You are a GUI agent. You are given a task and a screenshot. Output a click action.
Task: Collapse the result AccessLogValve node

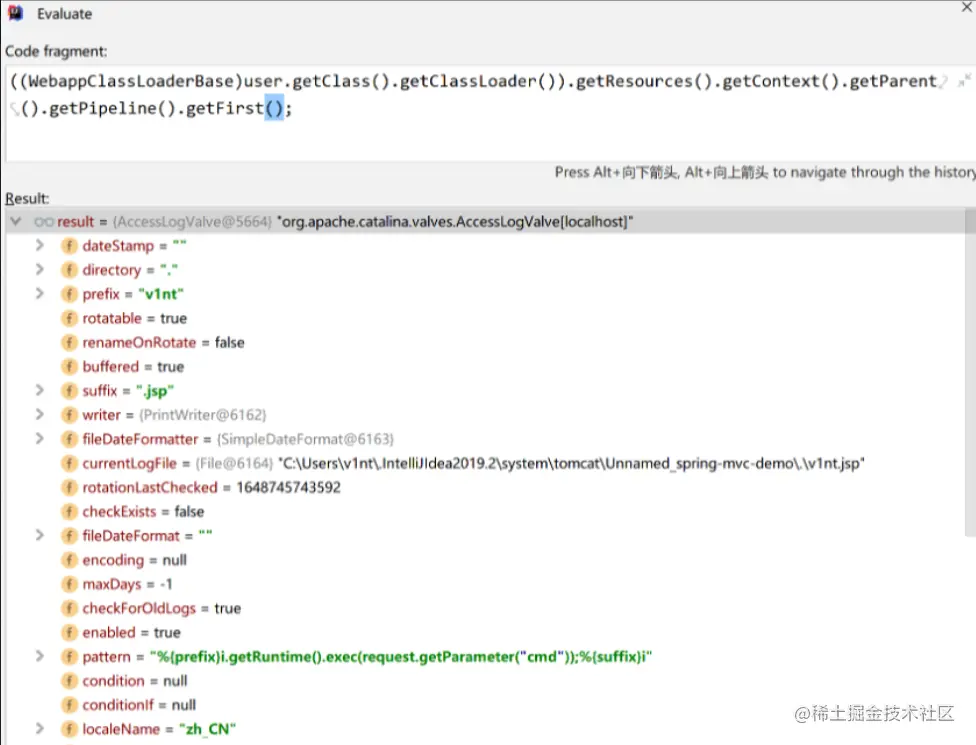16,222
